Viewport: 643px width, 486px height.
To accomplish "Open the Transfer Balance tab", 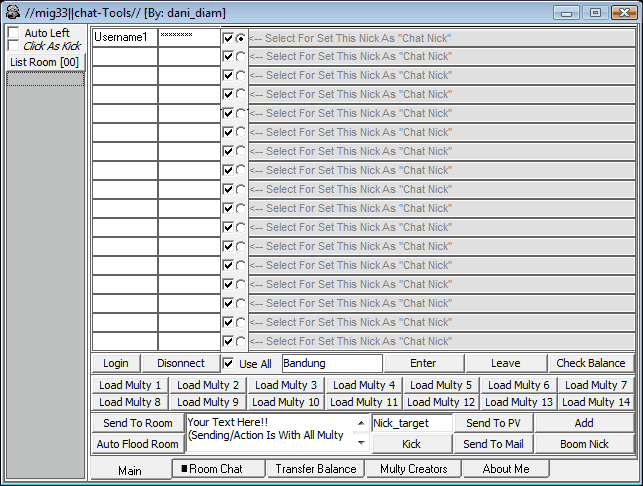I will pyautogui.click(x=316, y=469).
